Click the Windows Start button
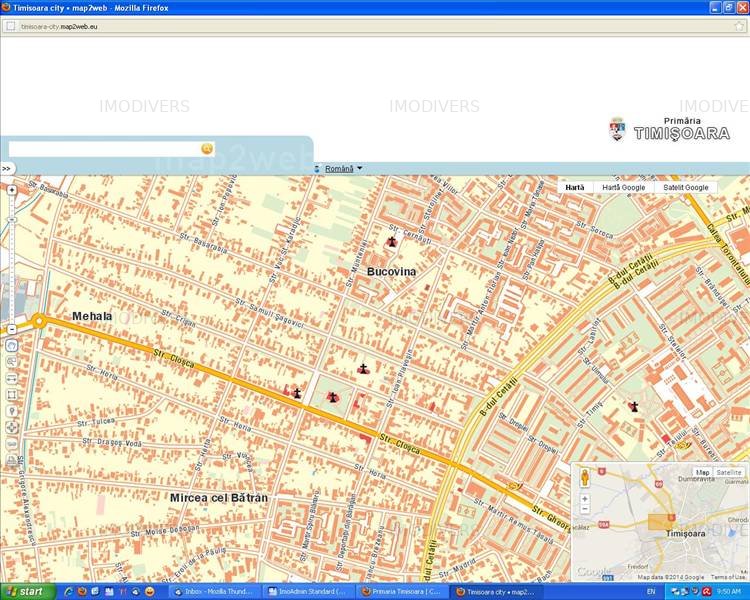The width and height of the screenshot is (750, 600). click(24, 591)
